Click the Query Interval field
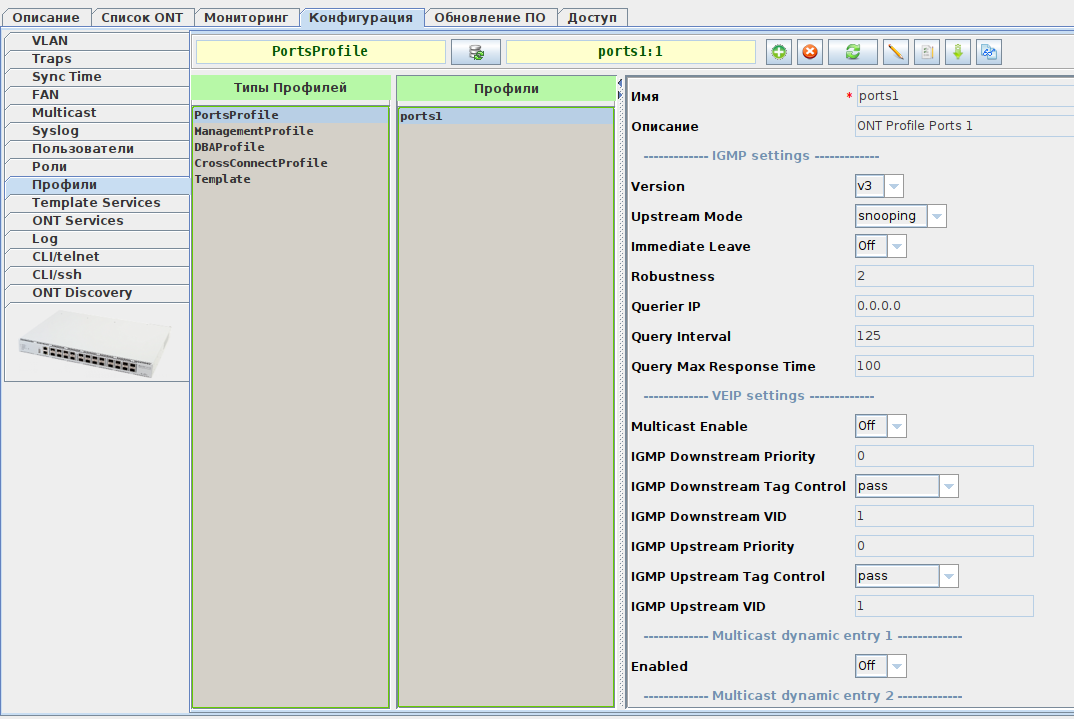Viewport: 1074px width, 719px height. (x=945, y=336)
